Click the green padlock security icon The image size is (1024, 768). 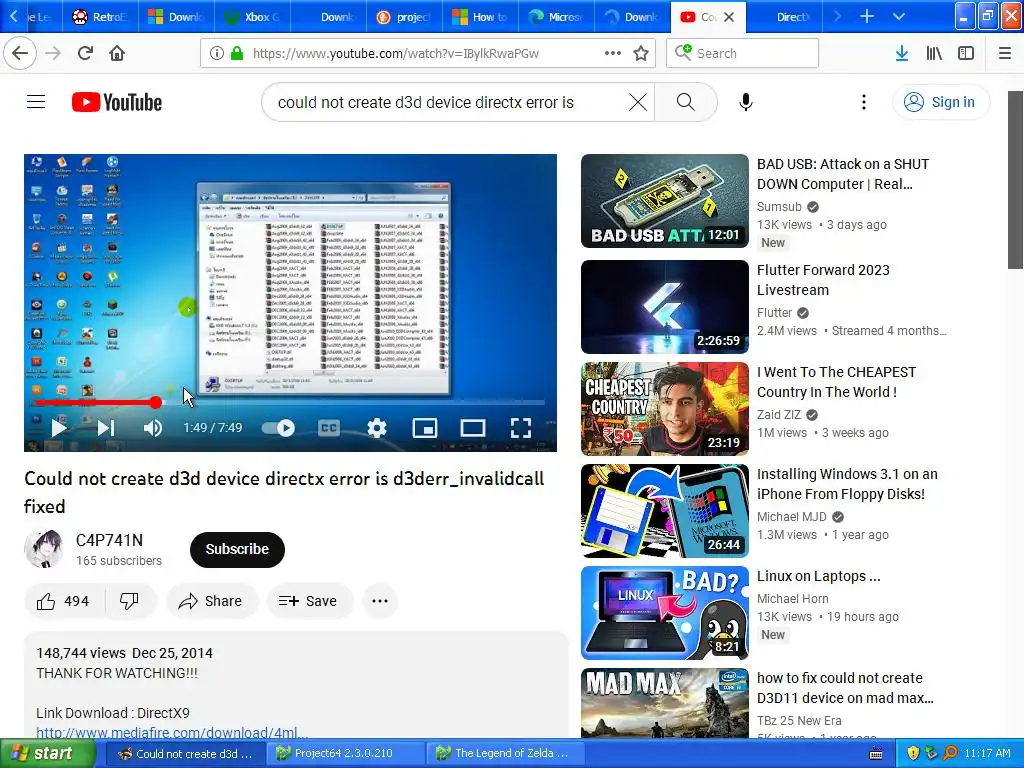point(237,53)
